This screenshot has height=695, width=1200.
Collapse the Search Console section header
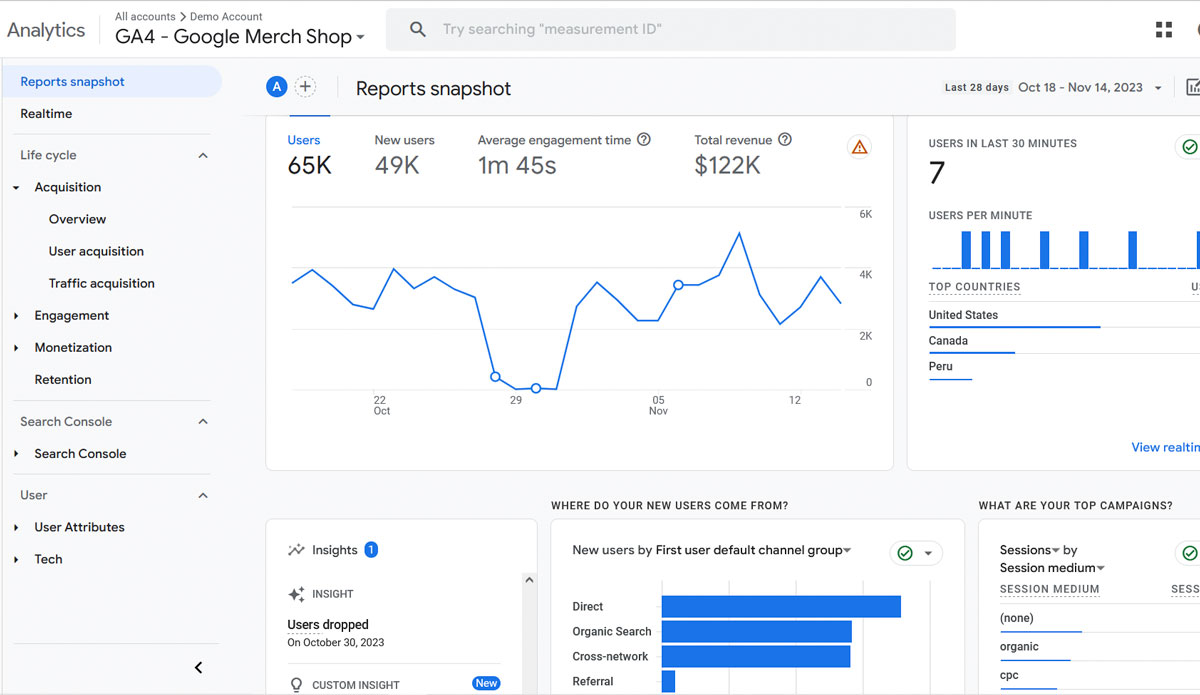203,422
